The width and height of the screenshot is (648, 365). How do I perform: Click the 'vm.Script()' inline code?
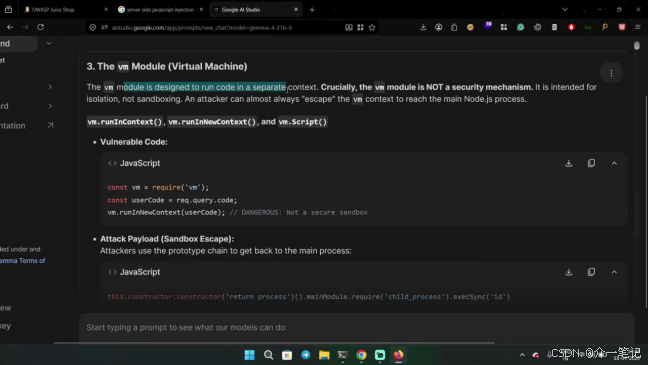pyautogui.click(x=303, y=122)
